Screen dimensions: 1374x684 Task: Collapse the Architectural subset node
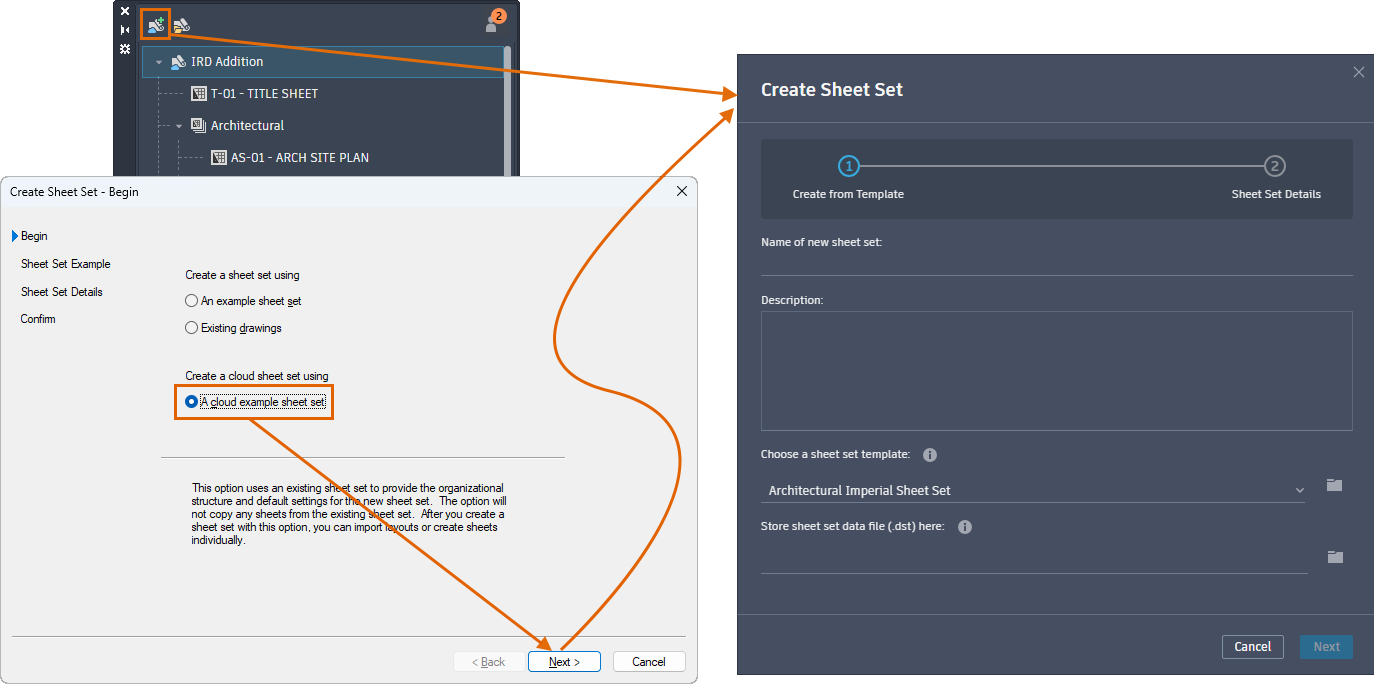[179, 126]
